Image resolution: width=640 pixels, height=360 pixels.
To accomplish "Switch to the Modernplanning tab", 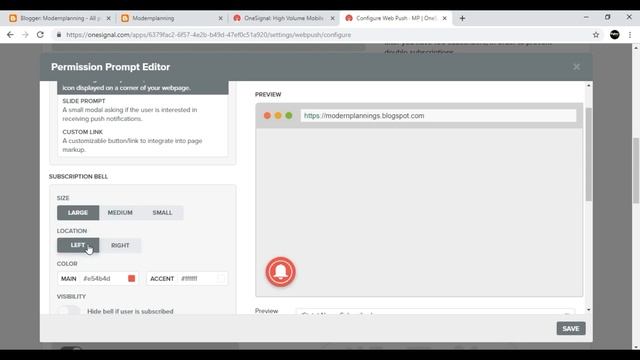I will pyautogui.click(x=171, y=18).
